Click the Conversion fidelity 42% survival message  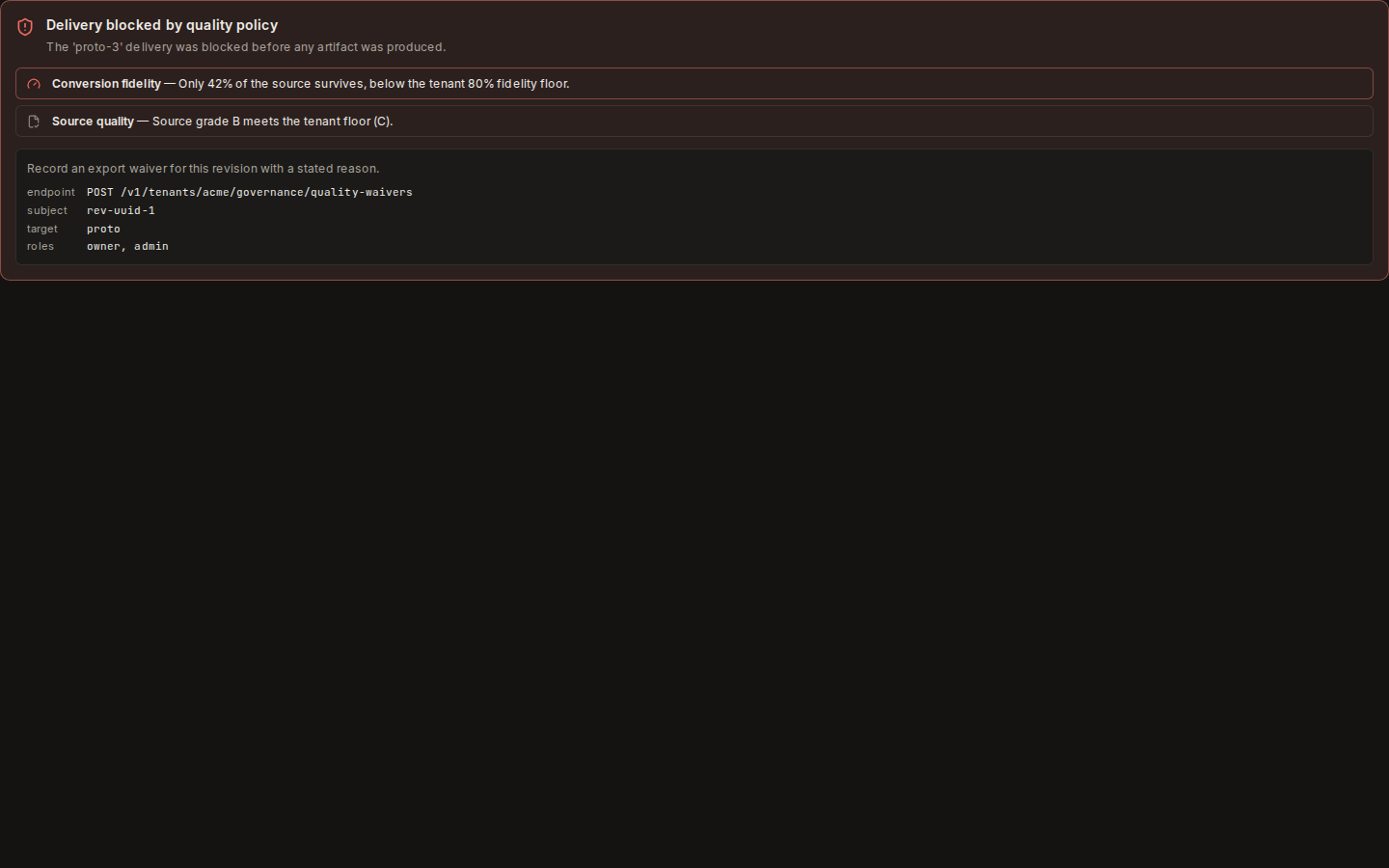[311, 84]
